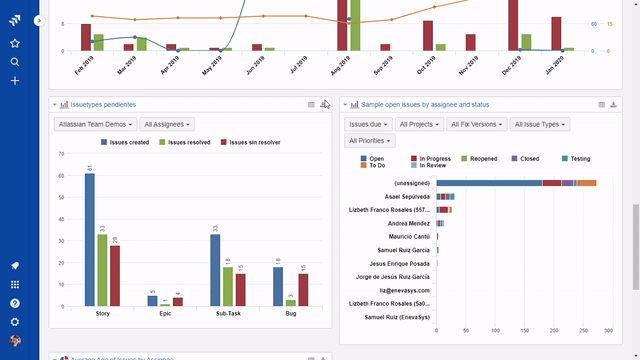640x360 pixels.
Task: Click the Aug 2019 axis label
Action: (340, 66)
